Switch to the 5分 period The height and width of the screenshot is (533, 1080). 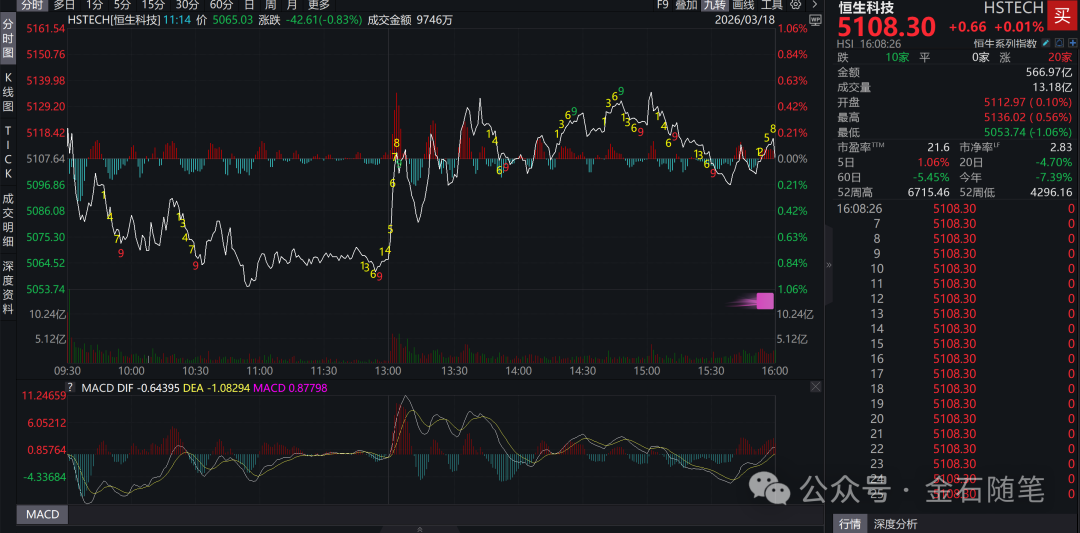[122, 5]
